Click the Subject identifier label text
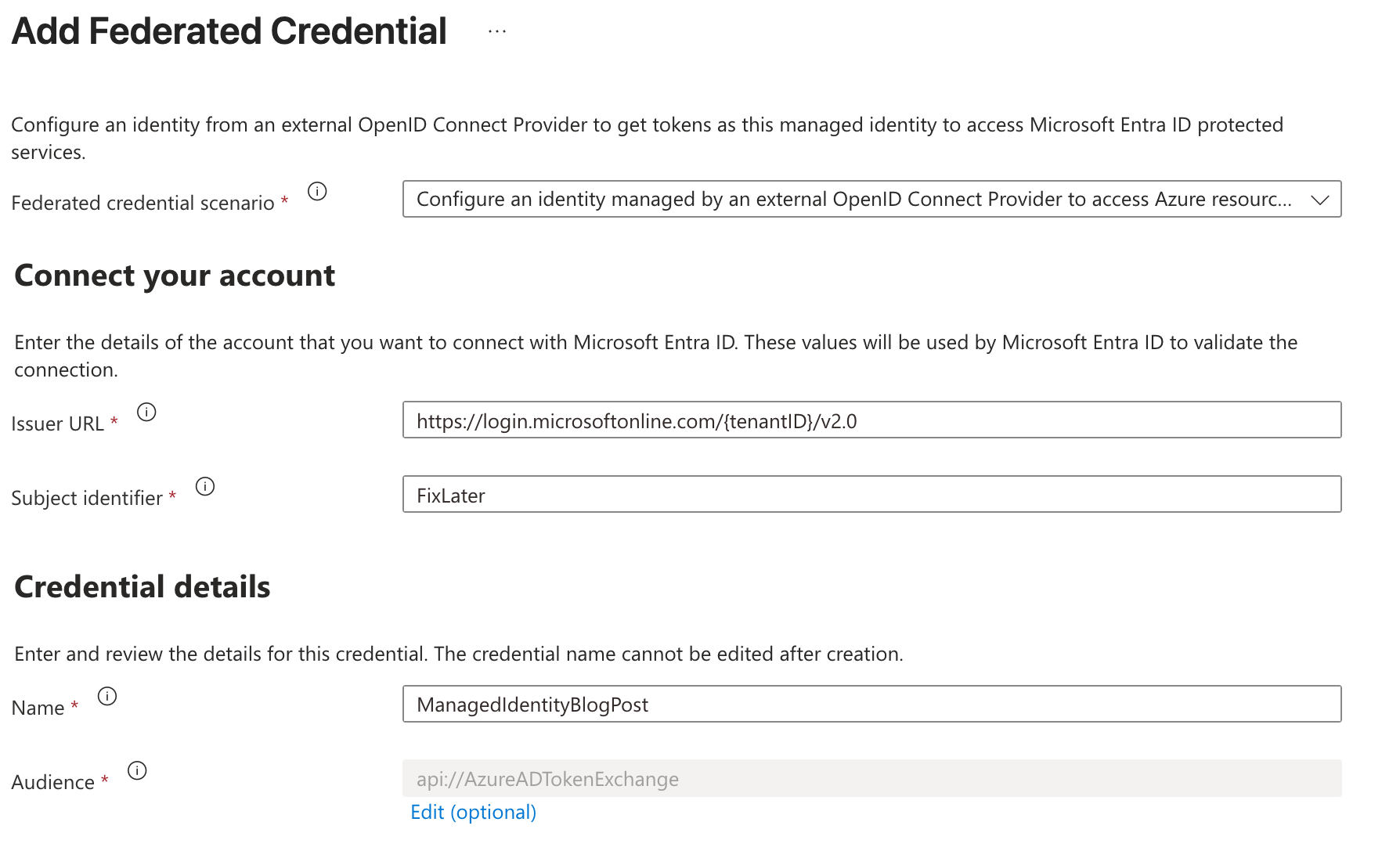The width and height of the screenshot is (1400, 858). tap(87, 499)
